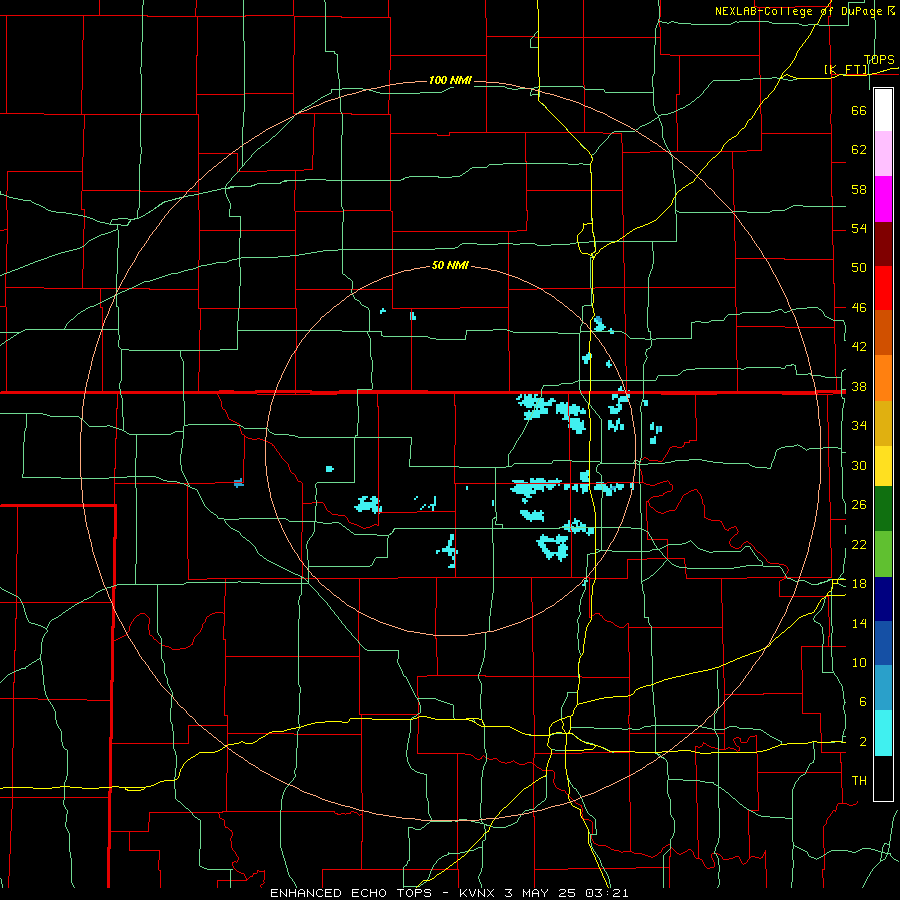Click the 50 NMI range ring label
Screen dimensions: 900x900
click(x=450, y=265)
